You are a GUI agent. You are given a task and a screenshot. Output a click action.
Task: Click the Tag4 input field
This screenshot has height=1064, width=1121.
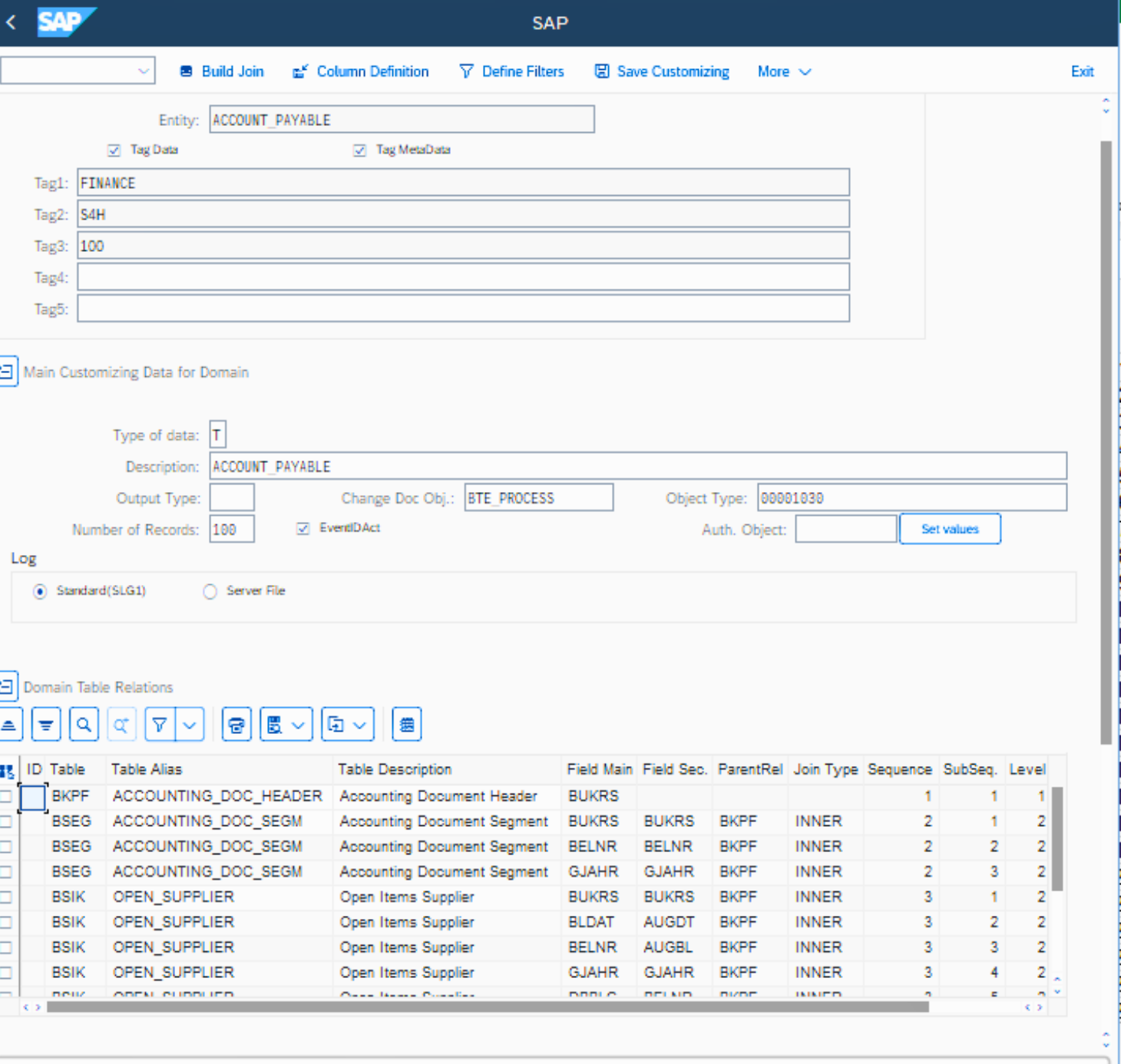tap(463, 277)
